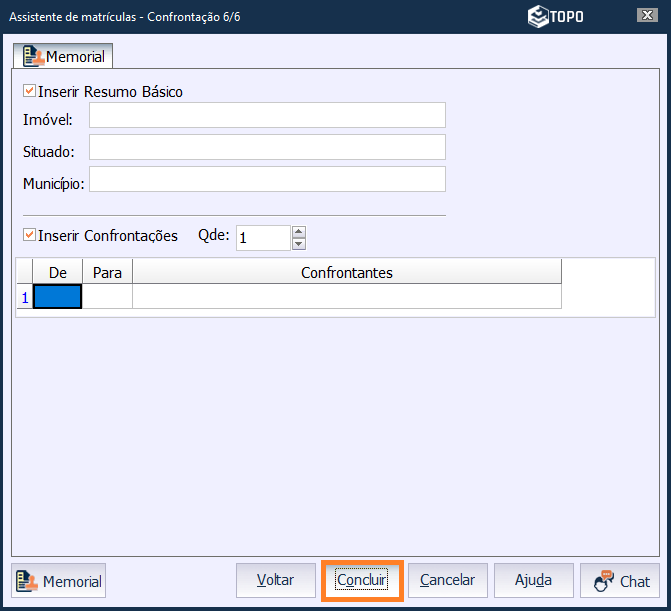Screen dimensions: 671x611
Task: Select the Para cell in row 1
Action: pos(107,297)
